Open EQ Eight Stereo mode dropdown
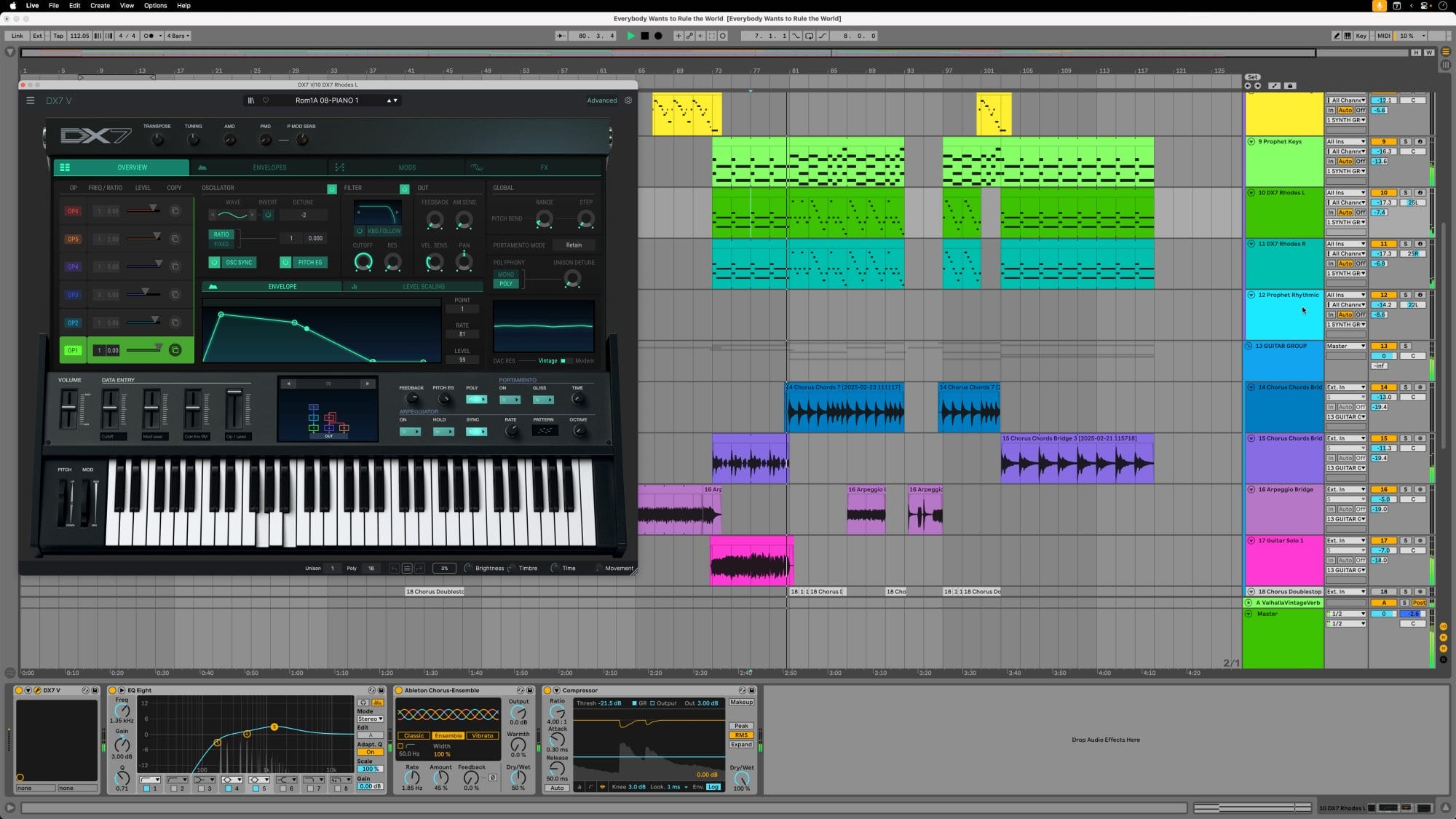This screenshot has width=1456, height=819. coord(370,719)
